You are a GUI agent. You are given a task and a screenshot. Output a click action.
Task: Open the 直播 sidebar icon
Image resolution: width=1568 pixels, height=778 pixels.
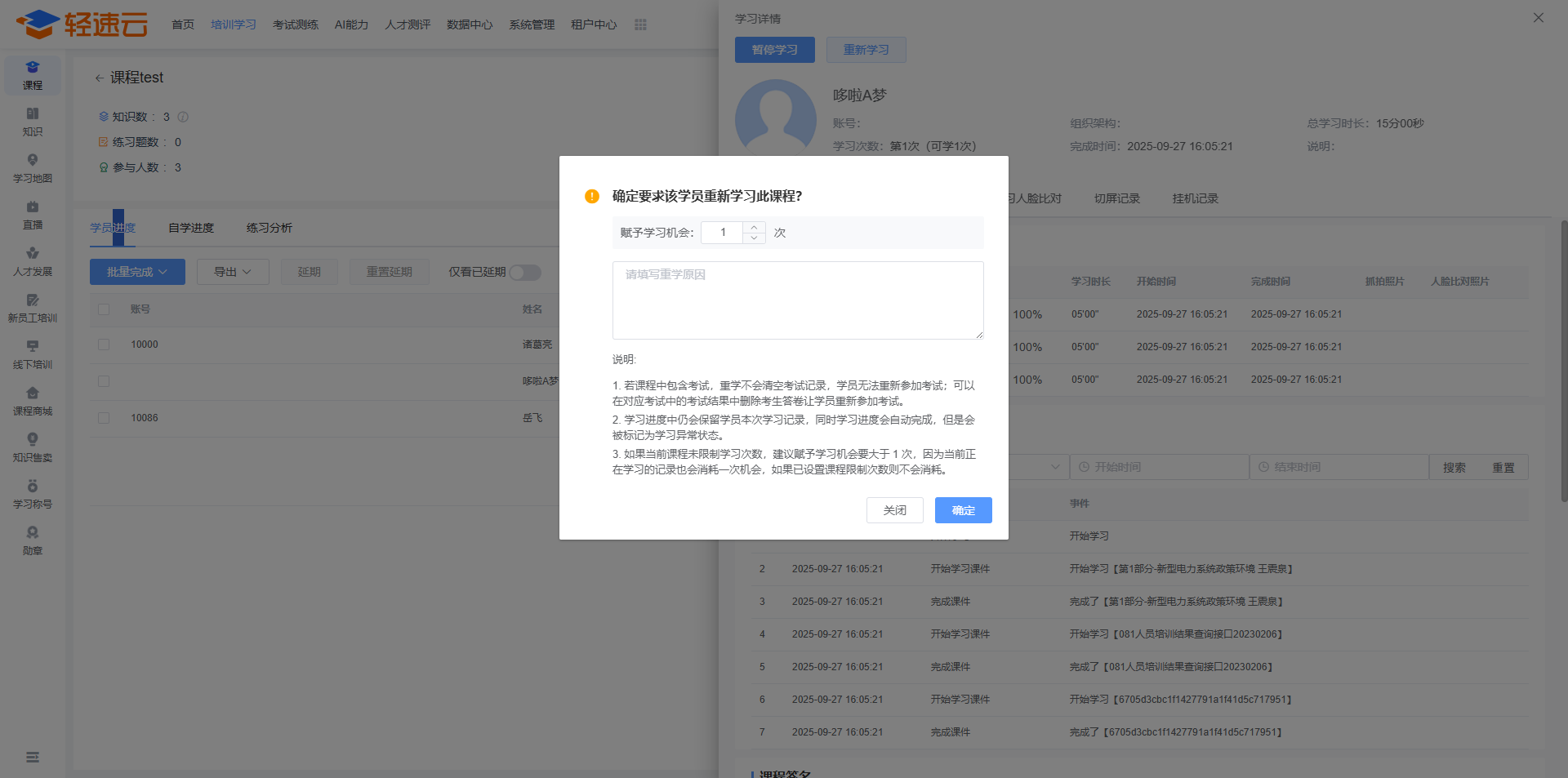[33, 214]
